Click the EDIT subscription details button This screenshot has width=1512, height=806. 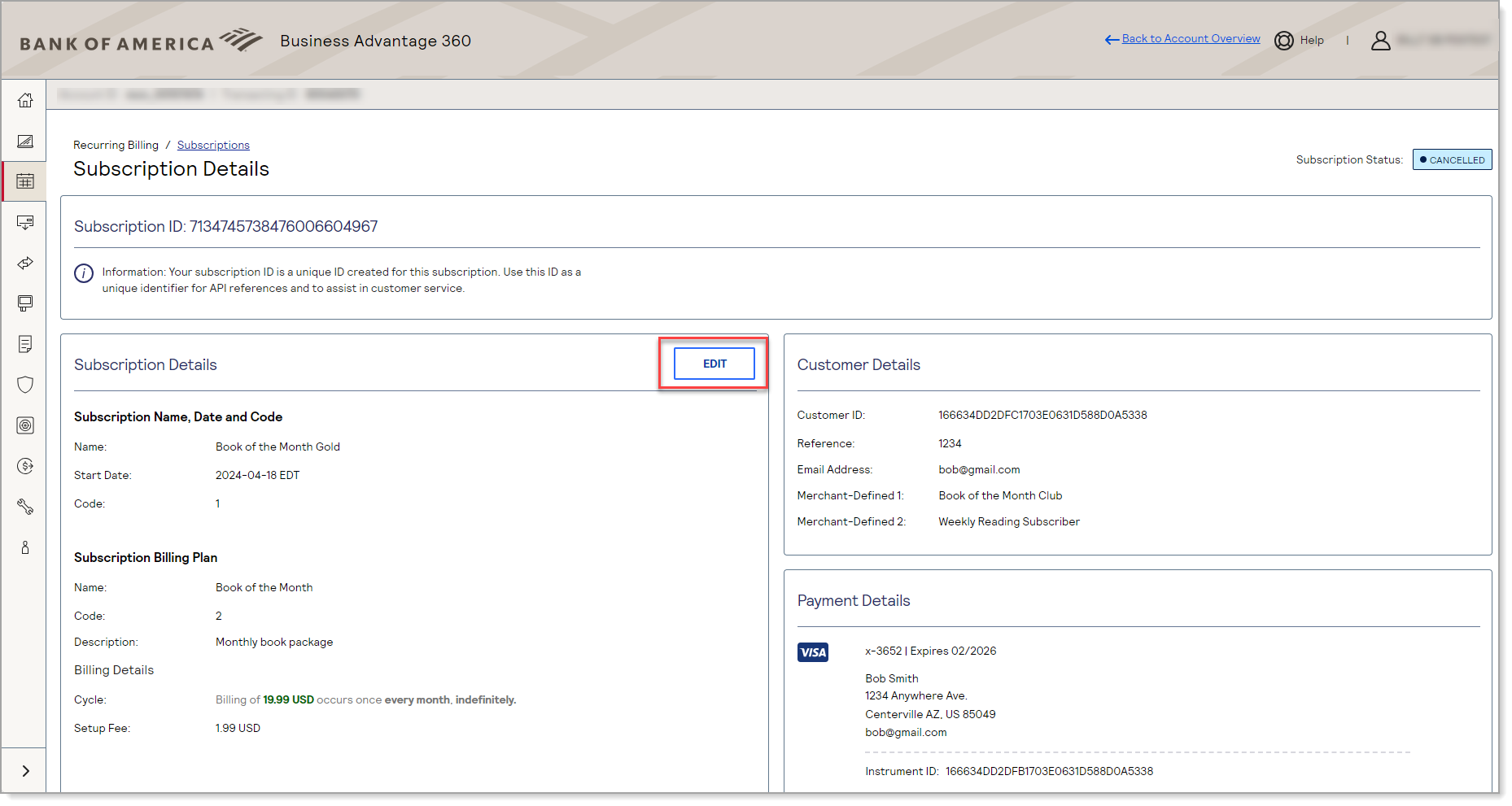pyautogui.click(x=714, y=364)
